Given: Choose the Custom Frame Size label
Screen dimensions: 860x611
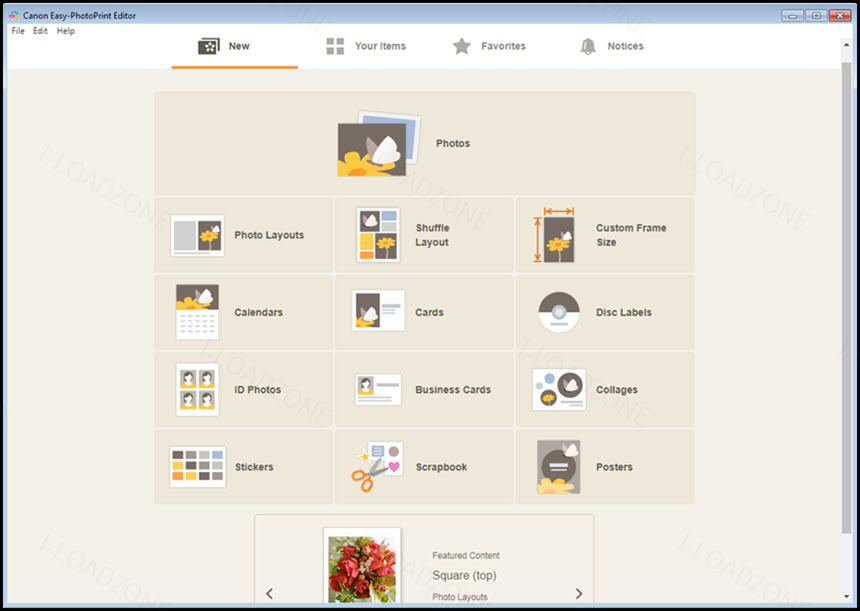Looking at the screenshot, I should pos(631,235).
